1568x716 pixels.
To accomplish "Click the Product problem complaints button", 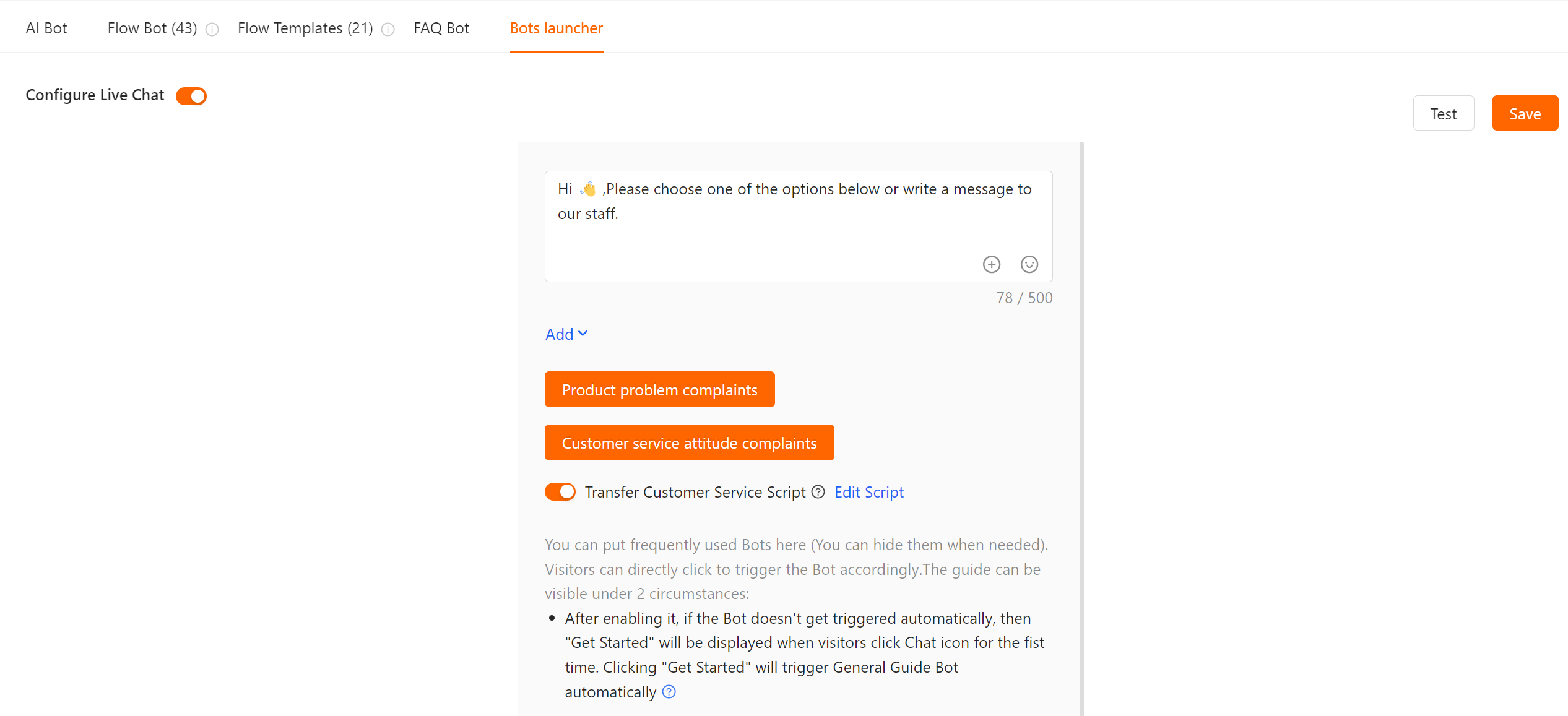I will pyautogui.click(x=660, y=389).
